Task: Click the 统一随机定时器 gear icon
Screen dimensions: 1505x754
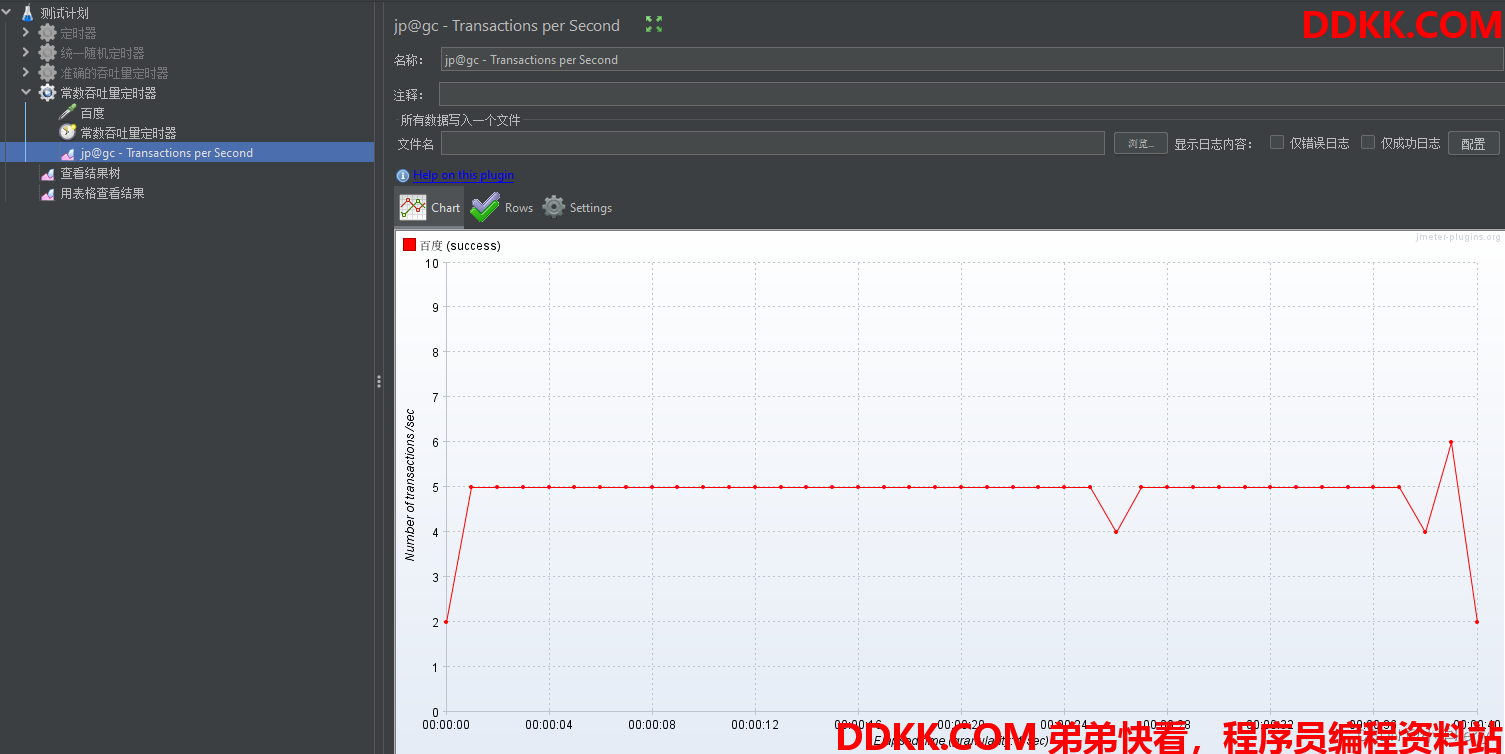Action: 47,53
